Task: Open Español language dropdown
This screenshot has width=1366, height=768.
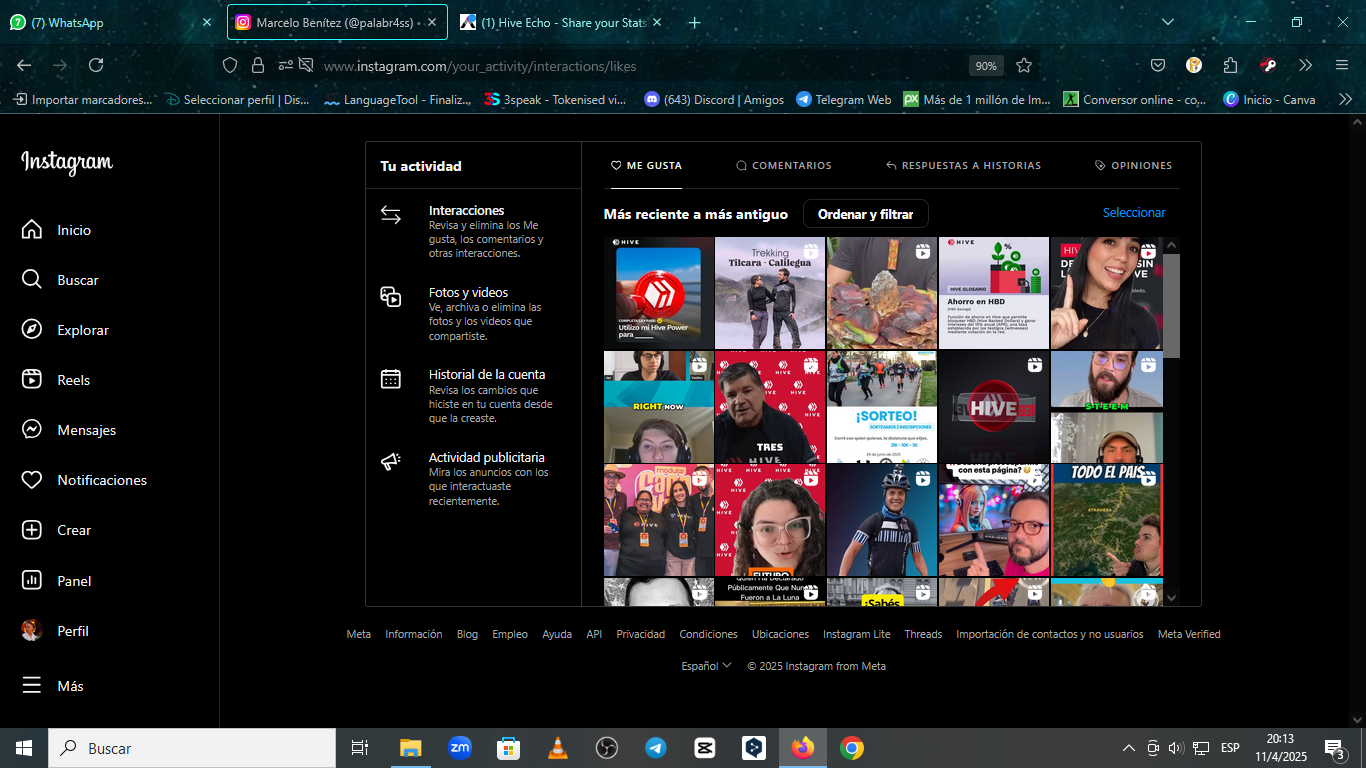Action: (x=706, y=666)
